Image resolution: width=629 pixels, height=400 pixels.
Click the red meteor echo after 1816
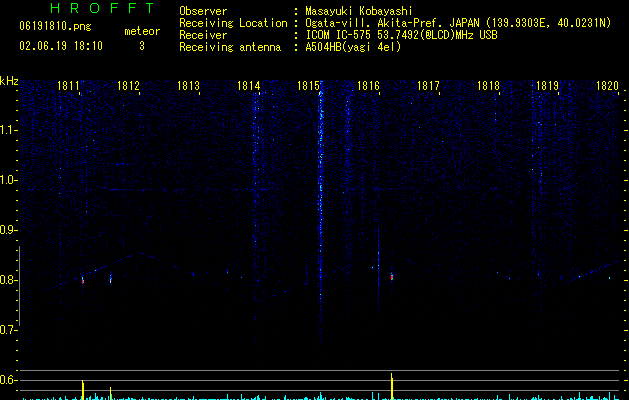[x=392, y=277]
